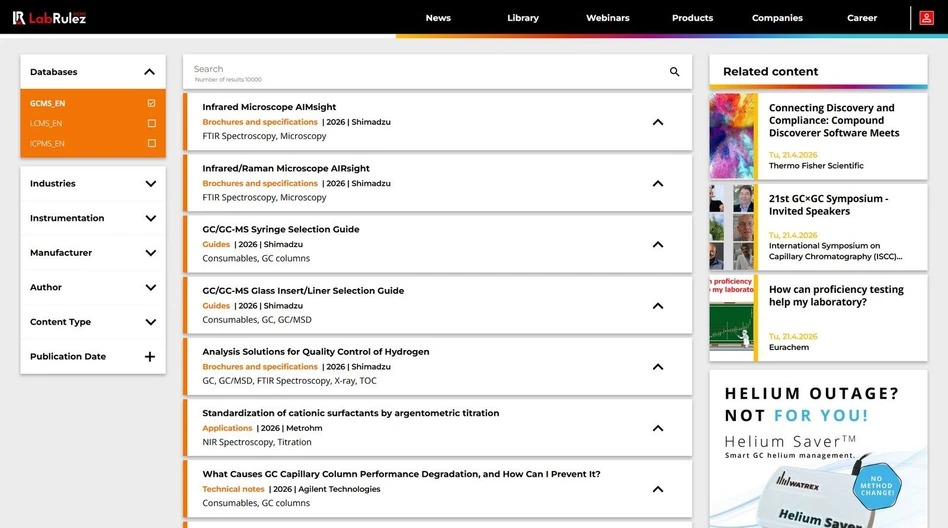Collapse the Infrared Microscope AIMsight entry

[657, 122]
